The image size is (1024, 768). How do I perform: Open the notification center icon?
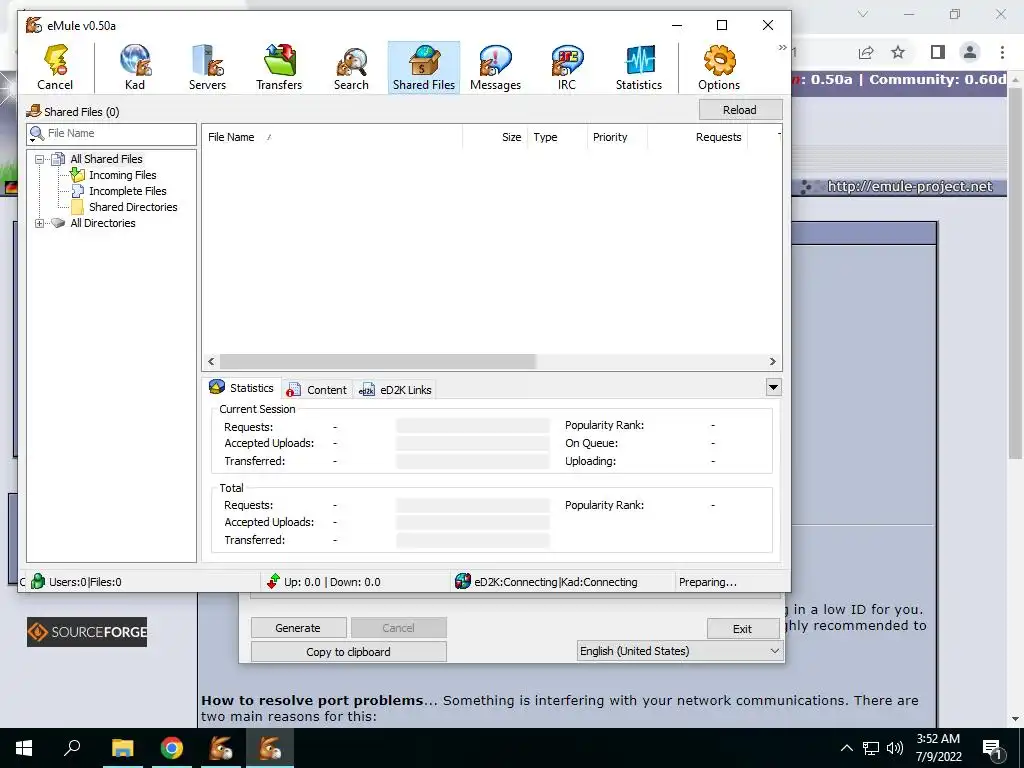[991, 748]
